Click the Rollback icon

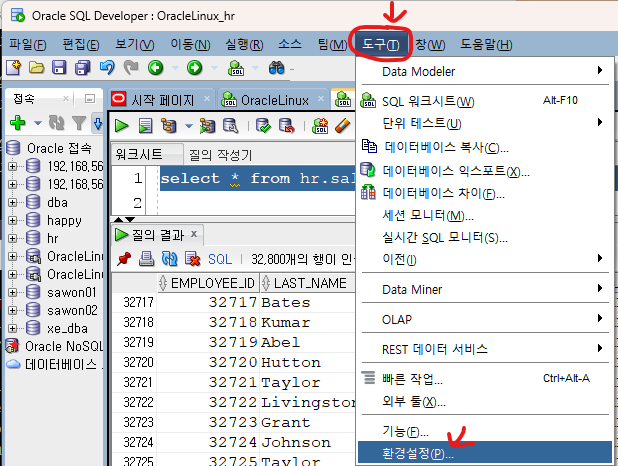coord(287,126)
